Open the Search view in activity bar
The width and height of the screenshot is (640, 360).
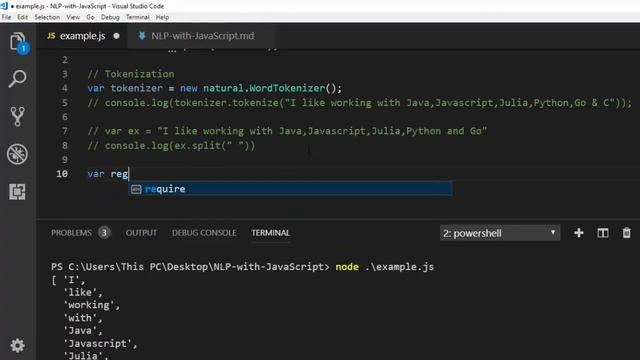[18, 79]
